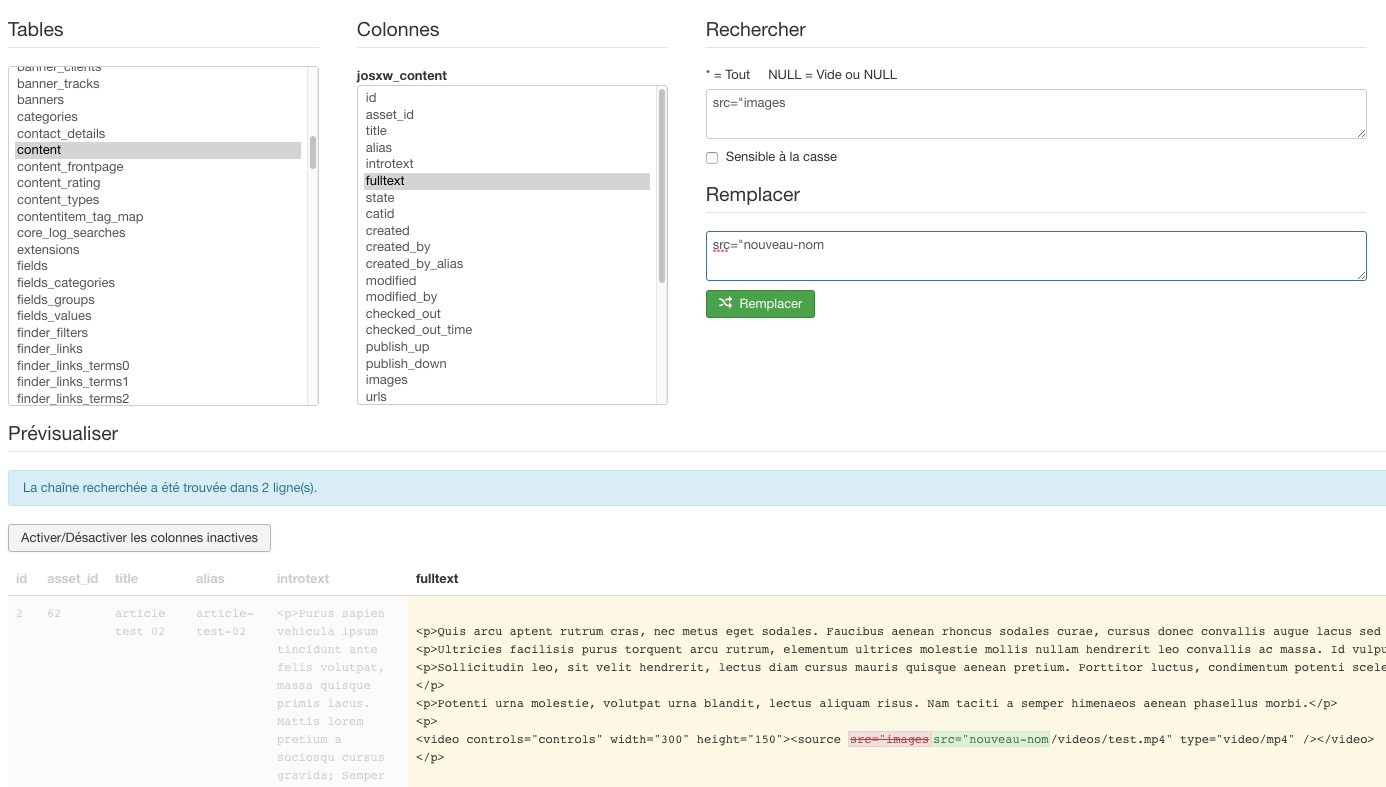The height and width of the screenshot is (787, 1386).
Task: Select the finder_filters table
Action: [158, 333]
